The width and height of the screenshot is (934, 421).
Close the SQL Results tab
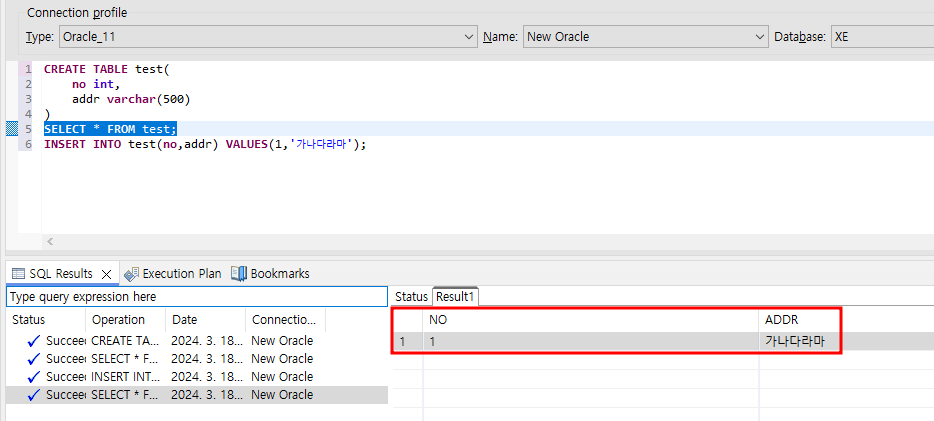[107, 274]
